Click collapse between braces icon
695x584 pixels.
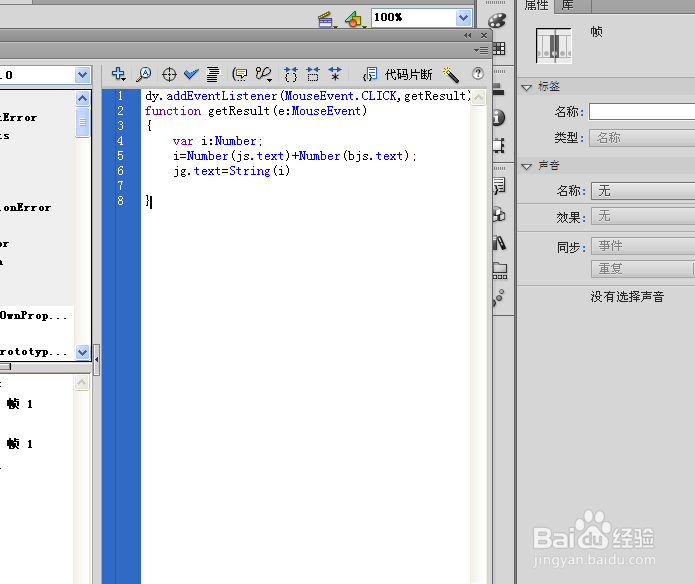(x=291, y=74)
